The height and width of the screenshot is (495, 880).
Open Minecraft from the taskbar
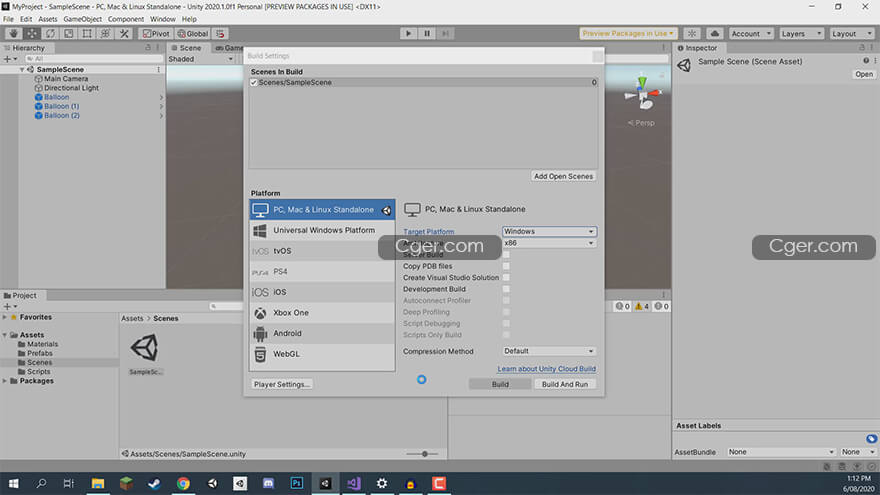[126, 483]
